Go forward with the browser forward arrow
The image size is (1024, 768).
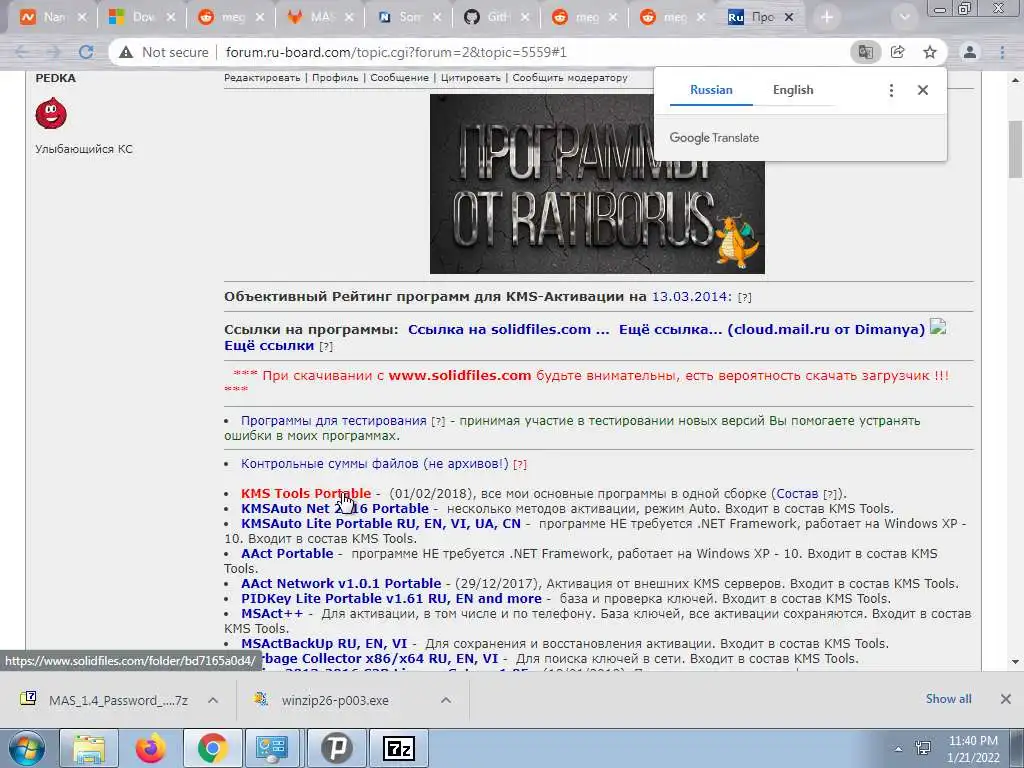54,52
